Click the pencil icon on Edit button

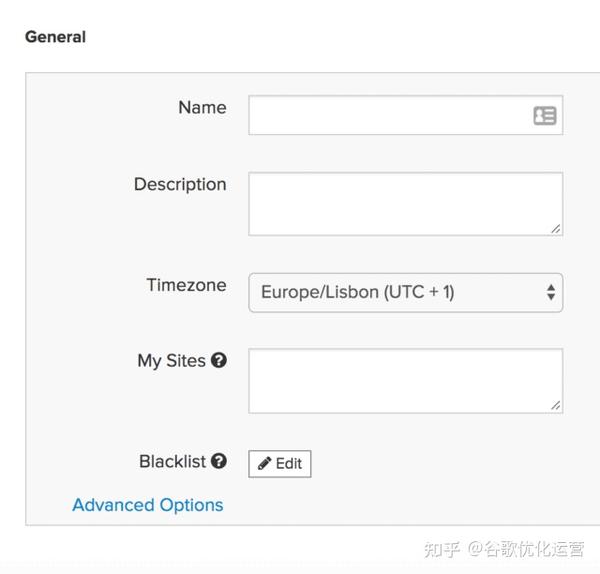coord(264,463)
